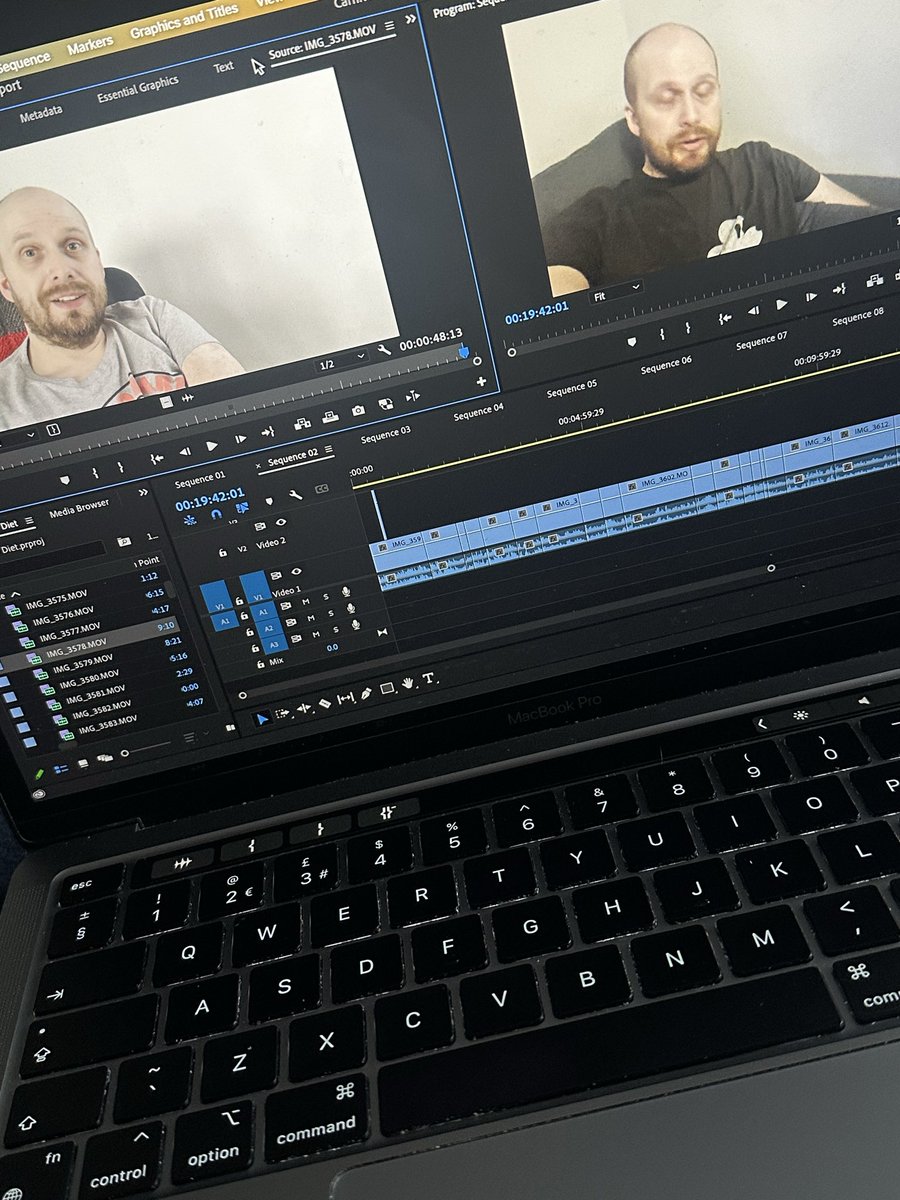Switch to the Sequence 01 tab
The image size is (900, 1200).
pyautogui.click(x=200, y=478)
